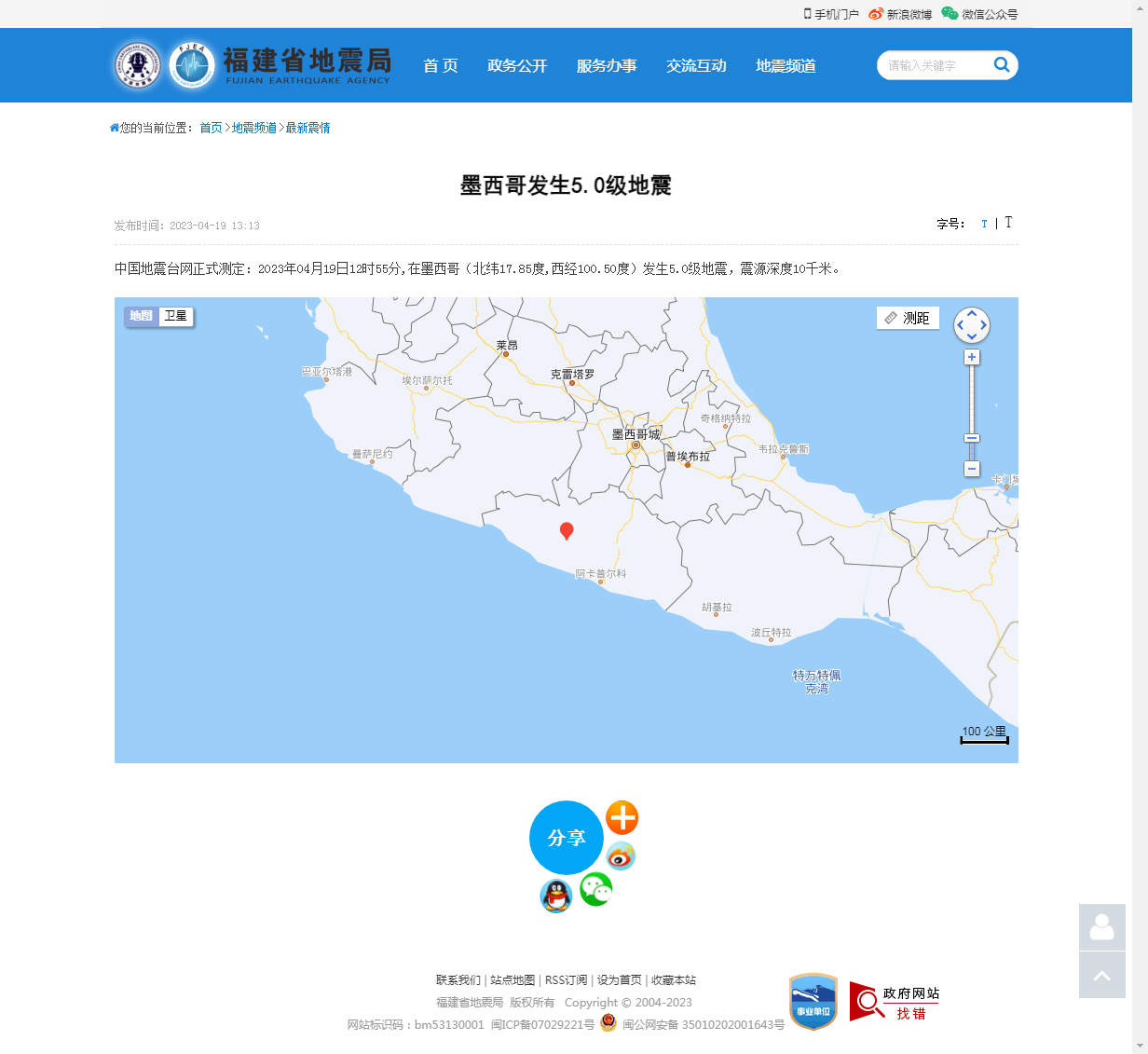Zoom out using map minus button

[972, 469]
